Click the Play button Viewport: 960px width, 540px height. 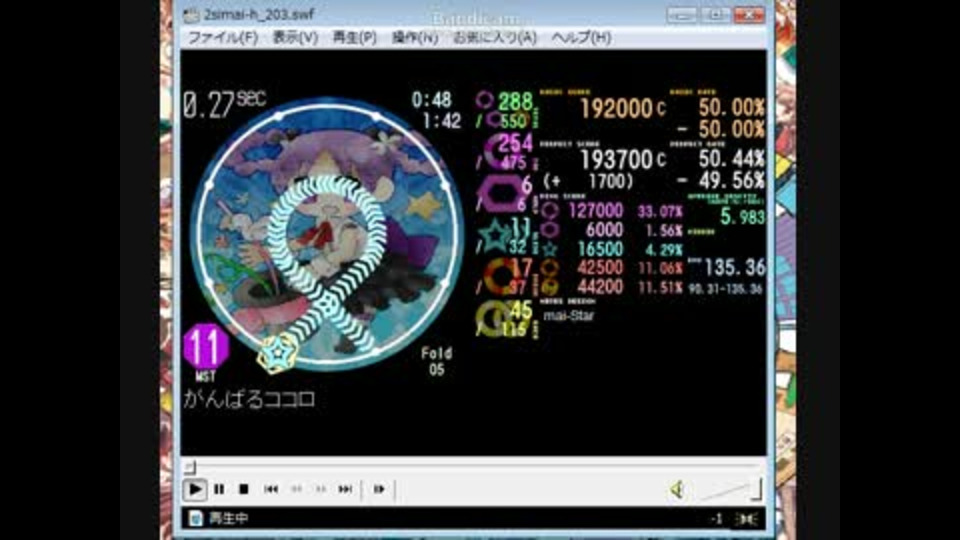point(195,489)
